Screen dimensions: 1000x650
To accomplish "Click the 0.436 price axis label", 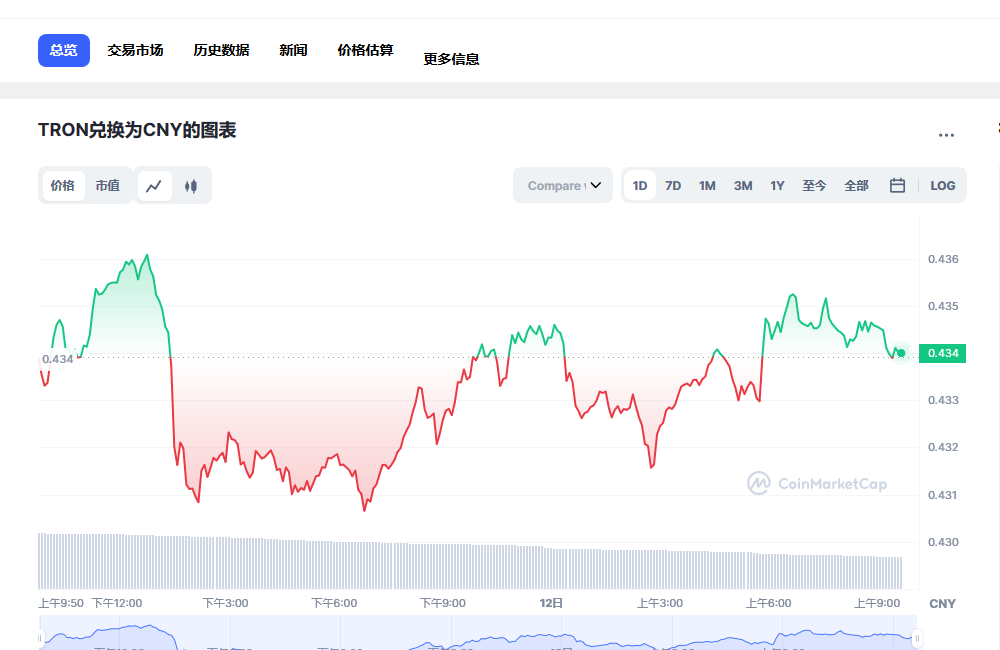I will click(943, 259).
